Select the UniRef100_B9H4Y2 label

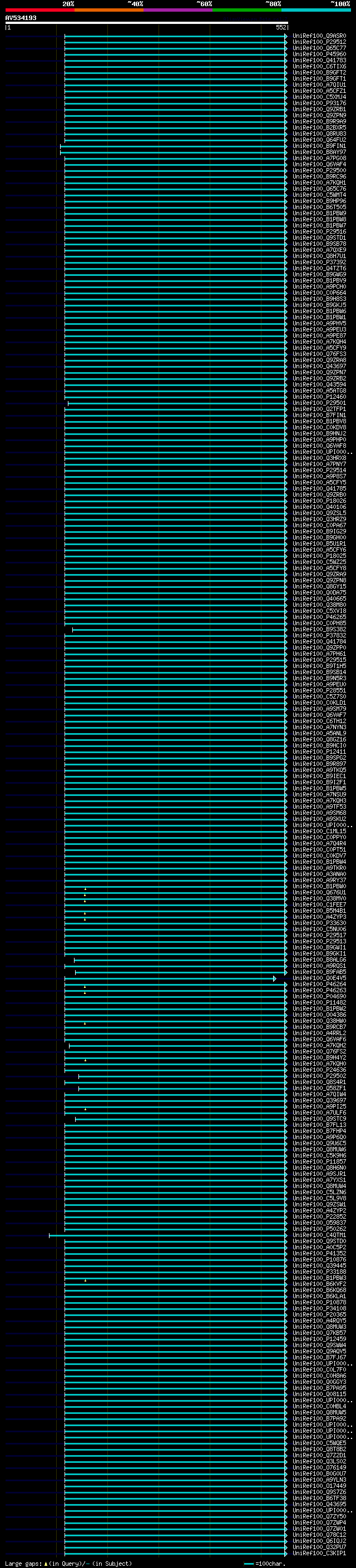[319, 1058]
